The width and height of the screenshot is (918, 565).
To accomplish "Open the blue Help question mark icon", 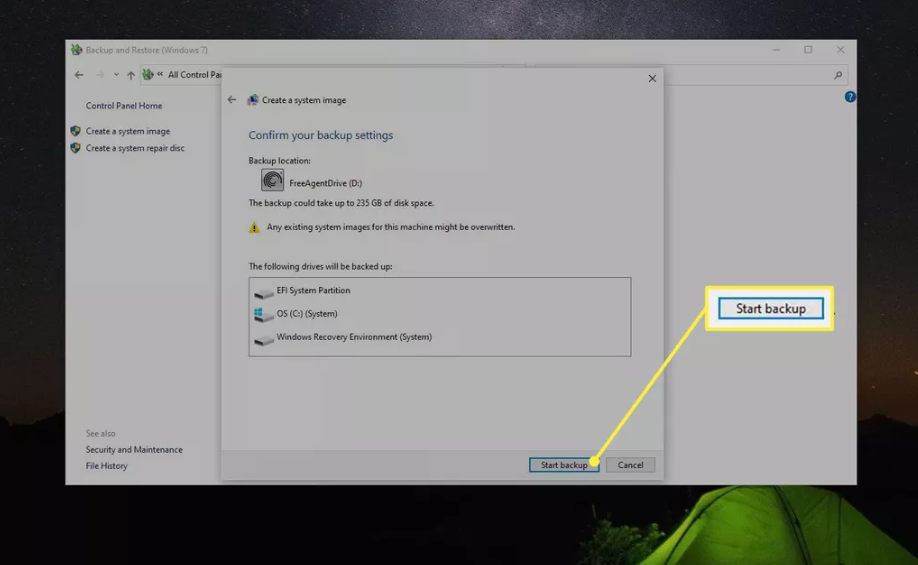I will pos(850,97).
